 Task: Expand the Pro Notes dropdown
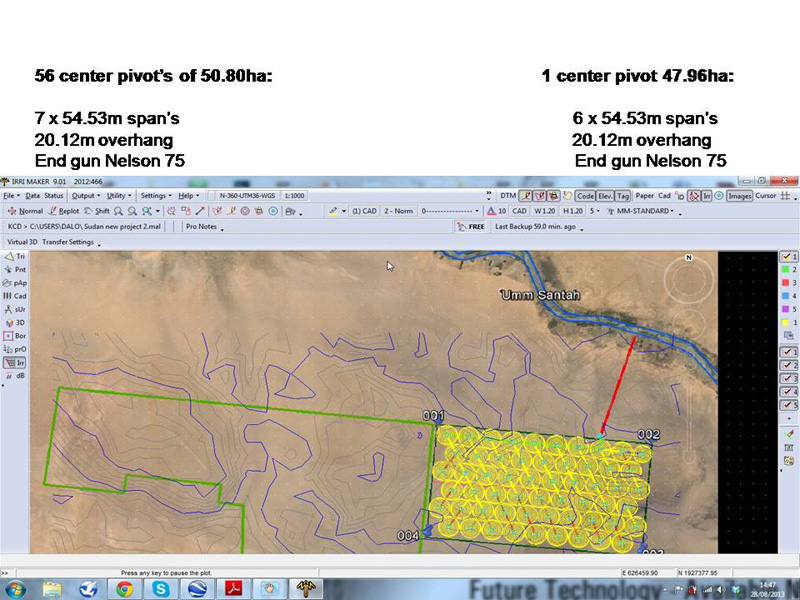click(204, 227)
